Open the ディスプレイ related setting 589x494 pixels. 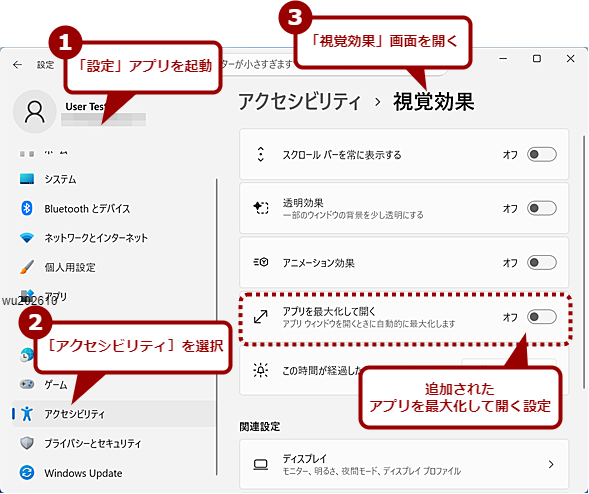coord(404,465)
